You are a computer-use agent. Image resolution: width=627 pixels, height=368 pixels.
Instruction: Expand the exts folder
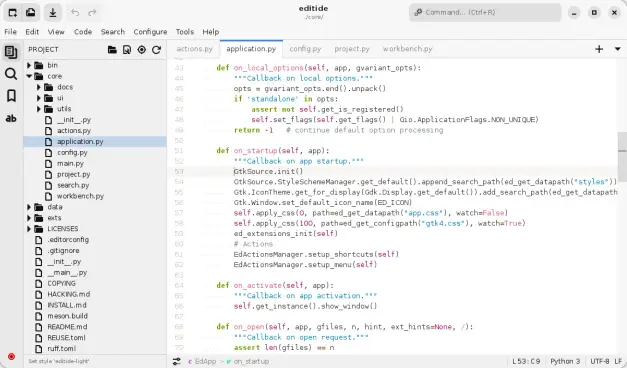coord(29,218)
